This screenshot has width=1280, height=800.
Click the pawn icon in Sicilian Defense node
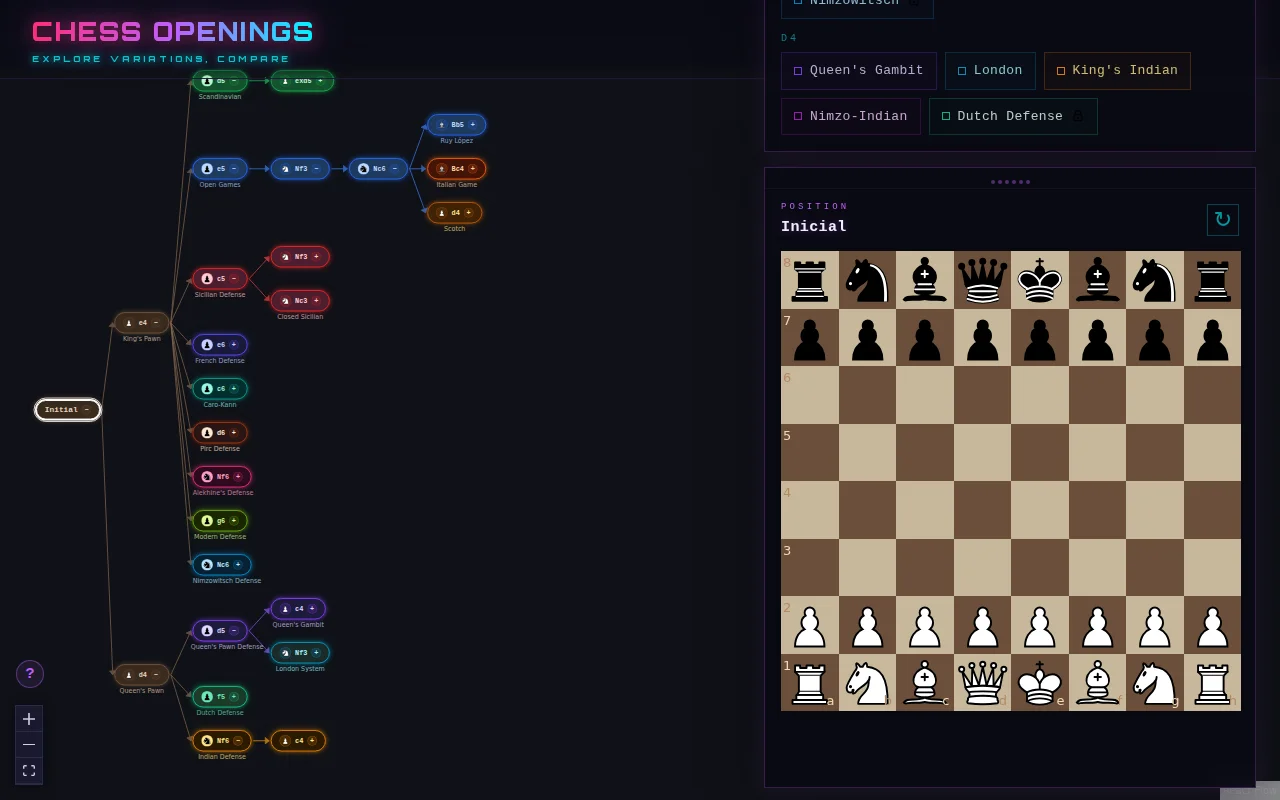pos(207,279)
